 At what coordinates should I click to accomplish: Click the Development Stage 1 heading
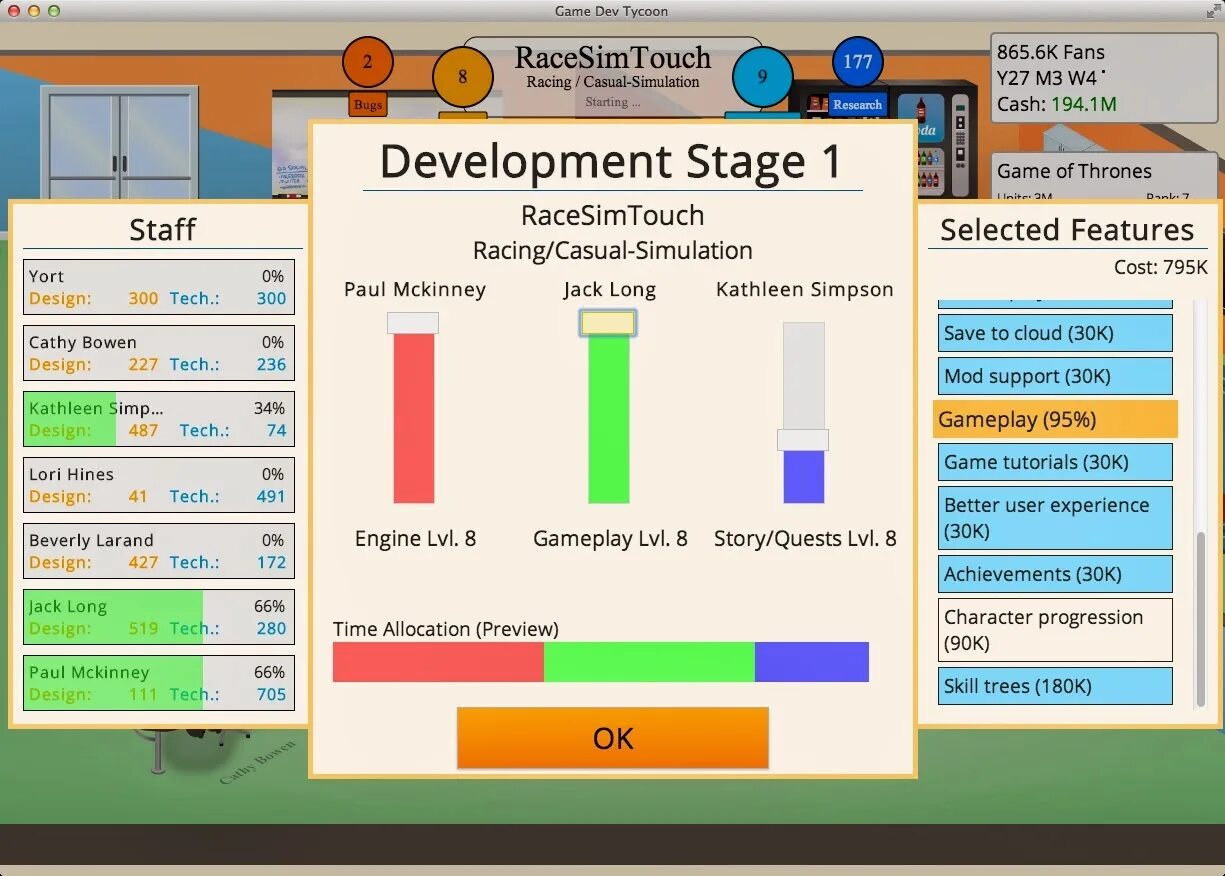611,161
